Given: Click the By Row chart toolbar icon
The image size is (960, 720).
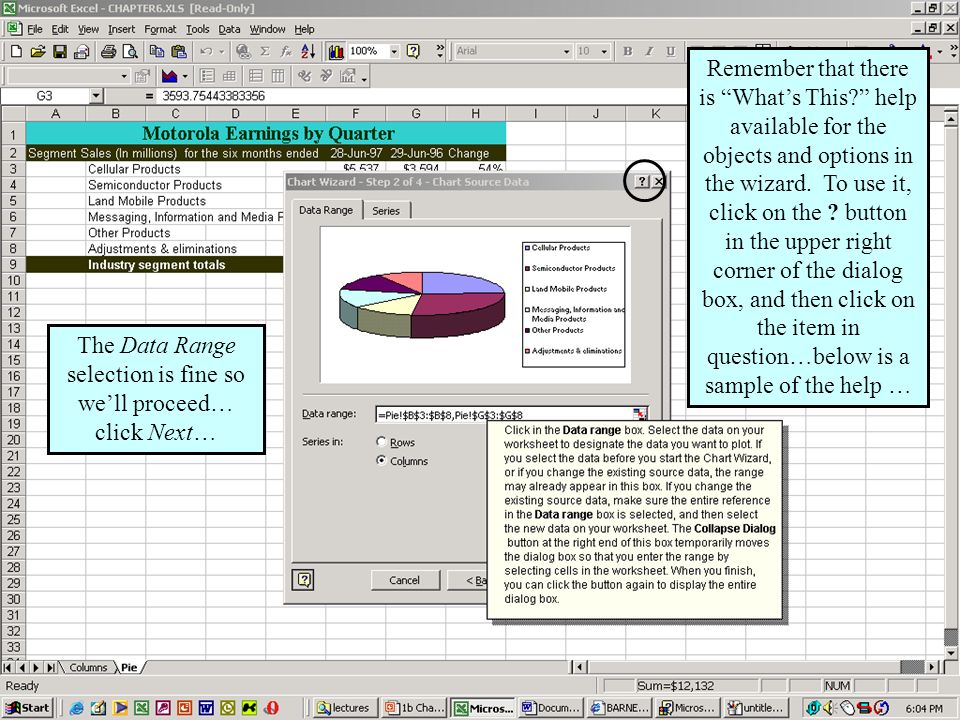Looking at the screenshot, I should (x=256, y=77).
